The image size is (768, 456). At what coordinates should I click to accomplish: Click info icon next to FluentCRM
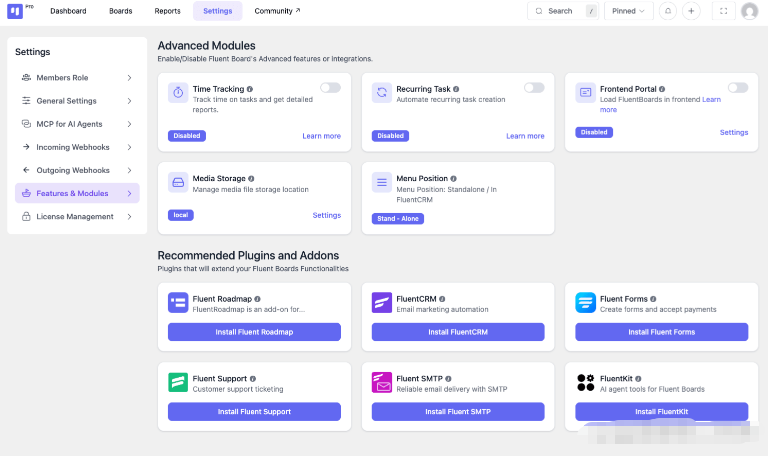(x=442, y=299)
